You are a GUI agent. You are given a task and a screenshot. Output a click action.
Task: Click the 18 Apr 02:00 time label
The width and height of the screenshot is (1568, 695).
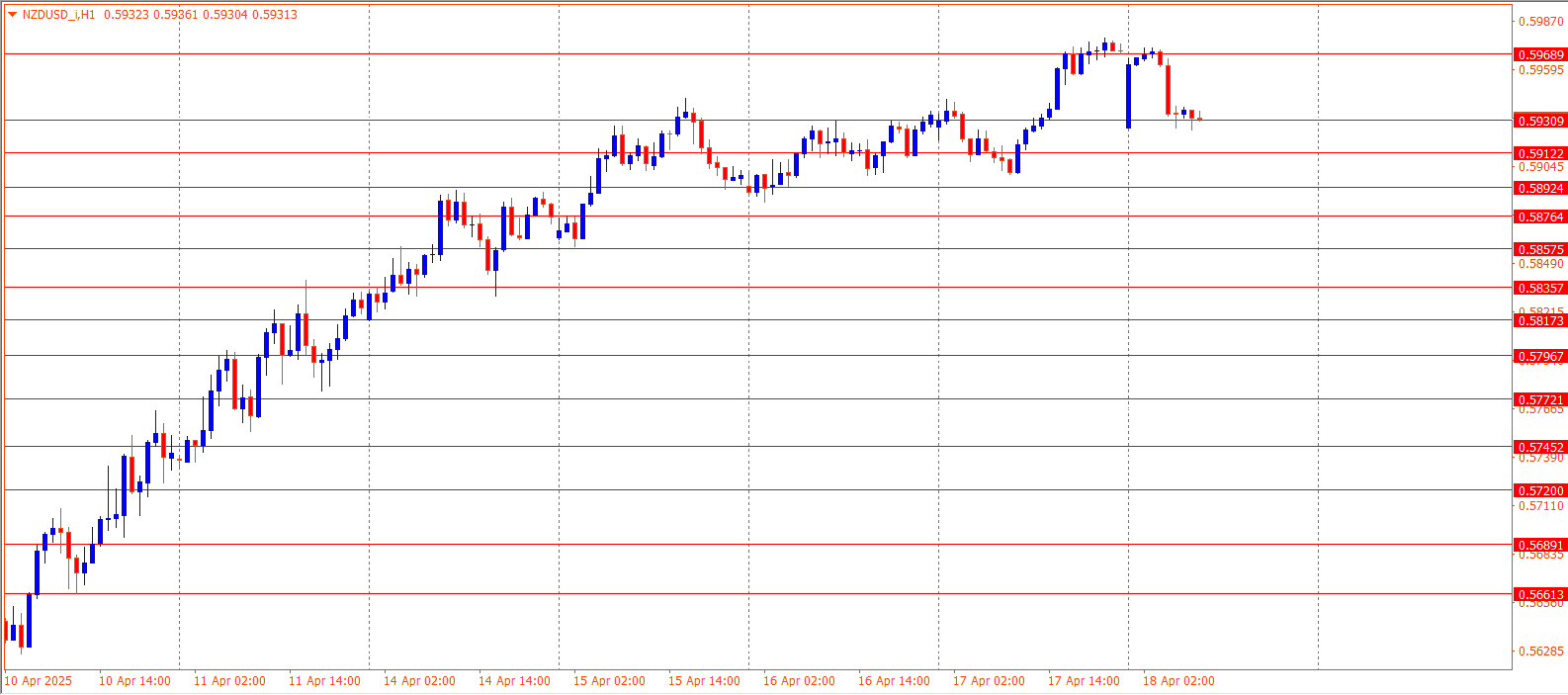[x=1178, y=680]
